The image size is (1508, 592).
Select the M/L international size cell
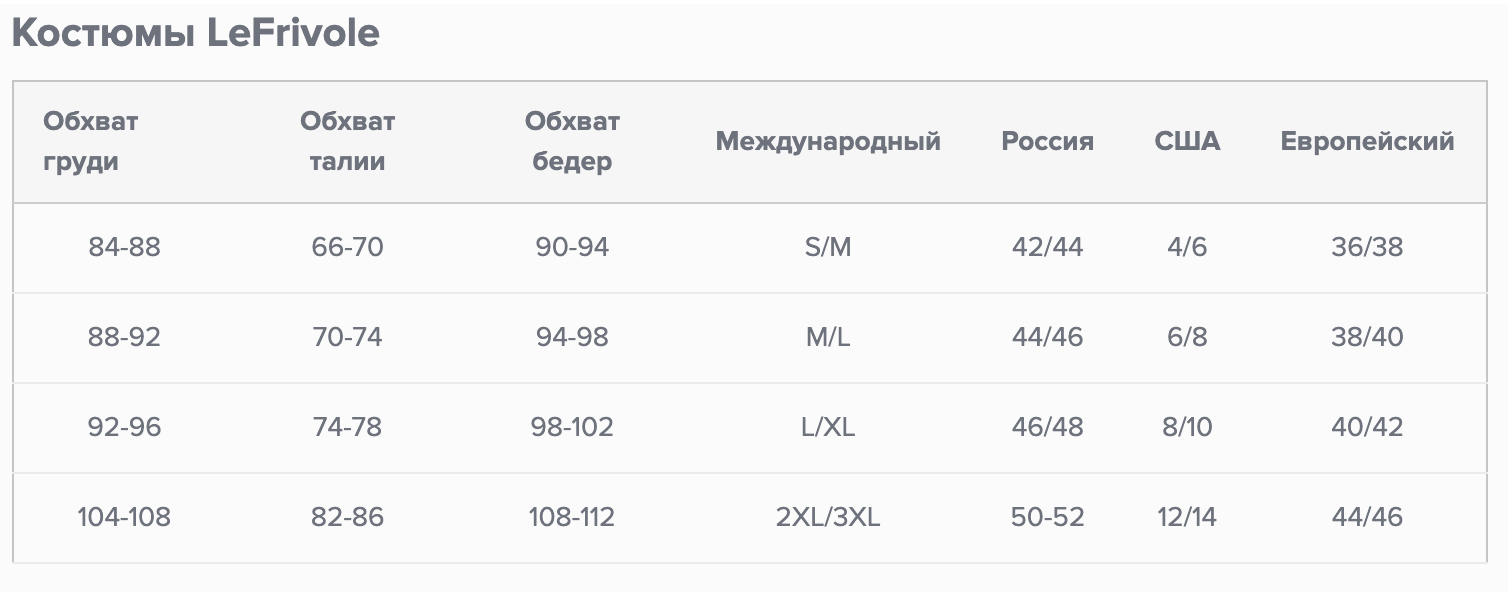point(828,337)
